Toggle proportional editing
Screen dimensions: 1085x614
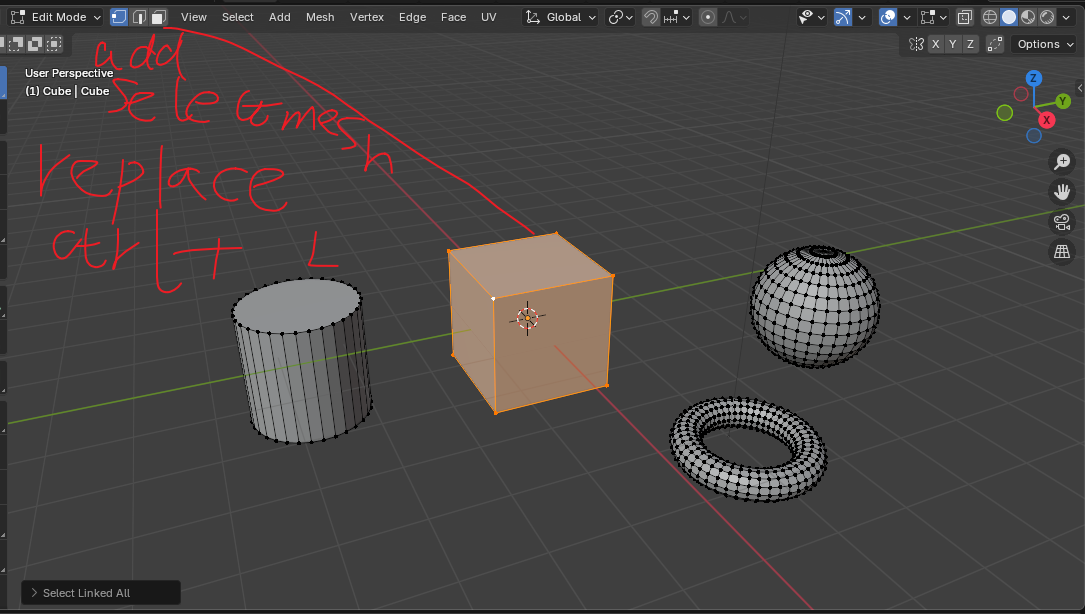[x=708, y=17]
